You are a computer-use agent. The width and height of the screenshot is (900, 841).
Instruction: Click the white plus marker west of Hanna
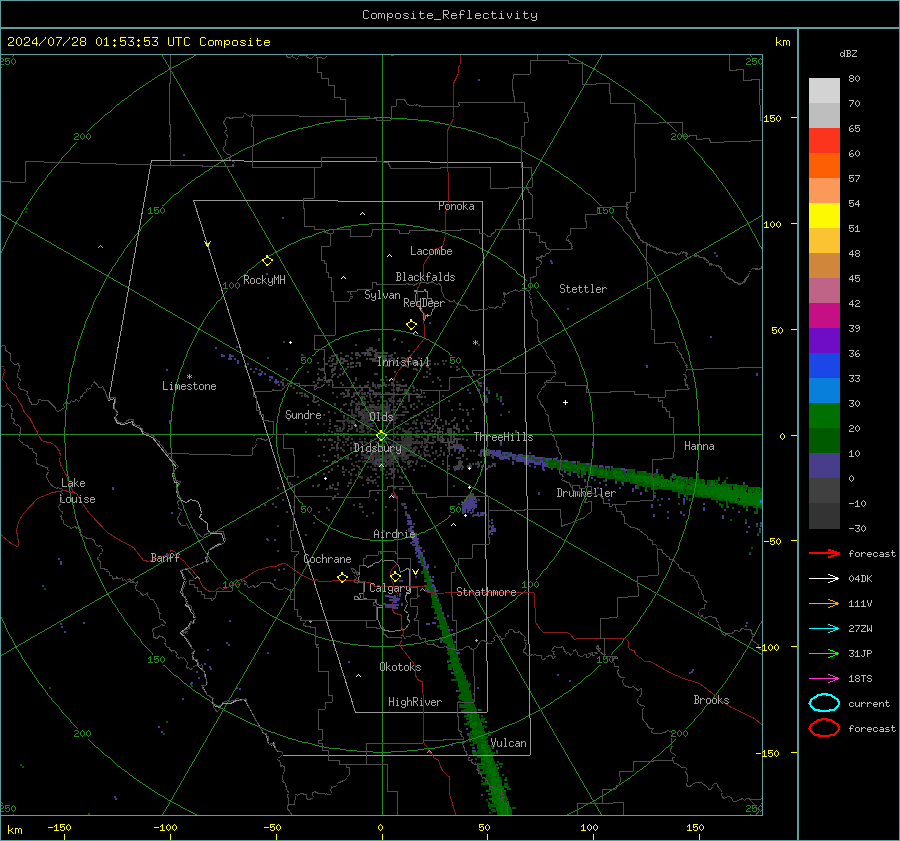[565, 402]
